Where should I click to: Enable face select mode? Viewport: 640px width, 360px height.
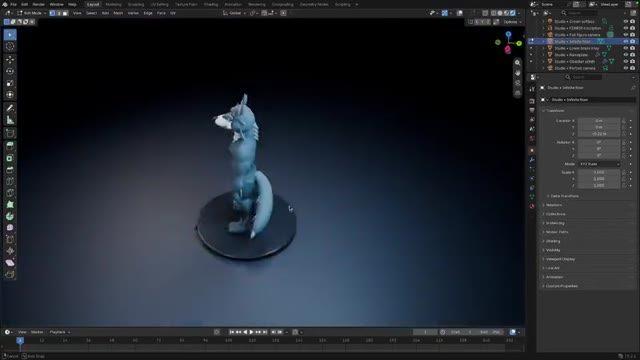click(x=65, y=13)
